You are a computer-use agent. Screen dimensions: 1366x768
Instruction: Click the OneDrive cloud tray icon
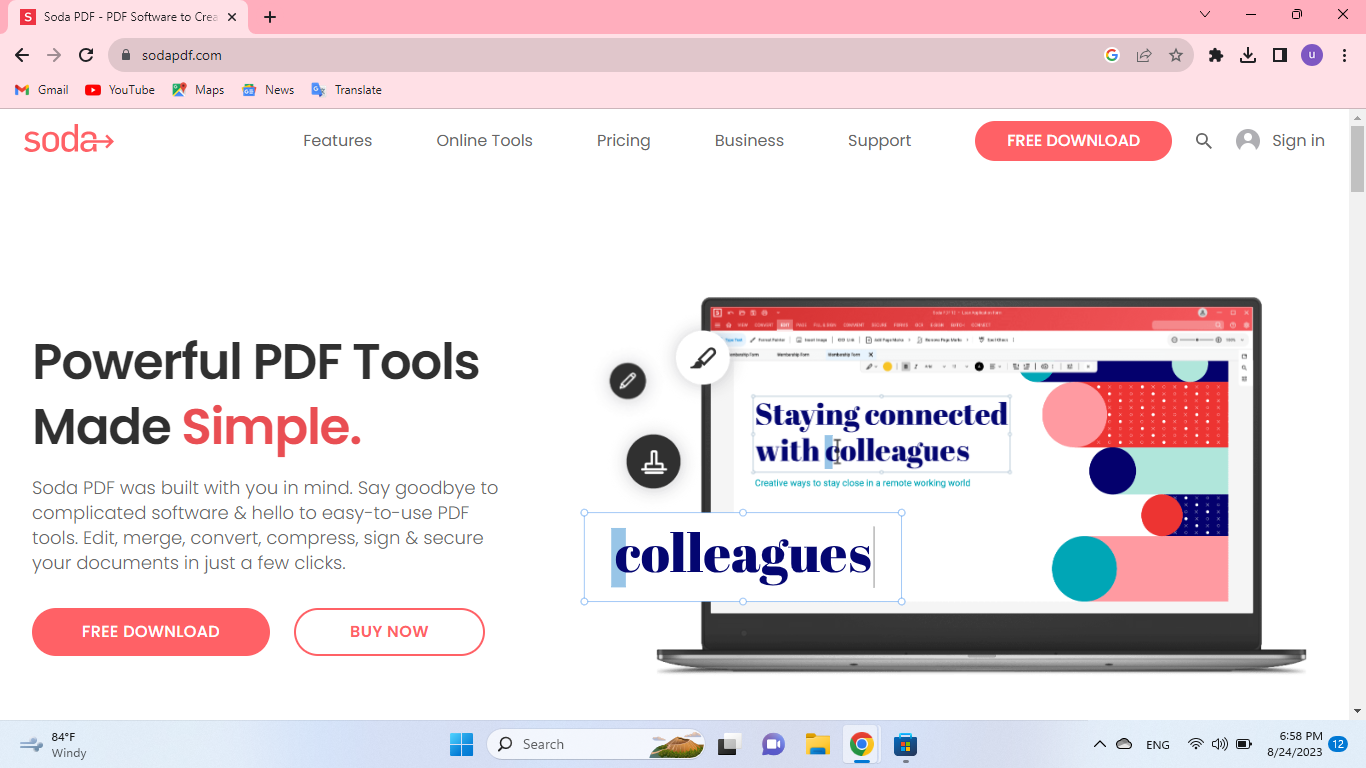(1124, 744)
